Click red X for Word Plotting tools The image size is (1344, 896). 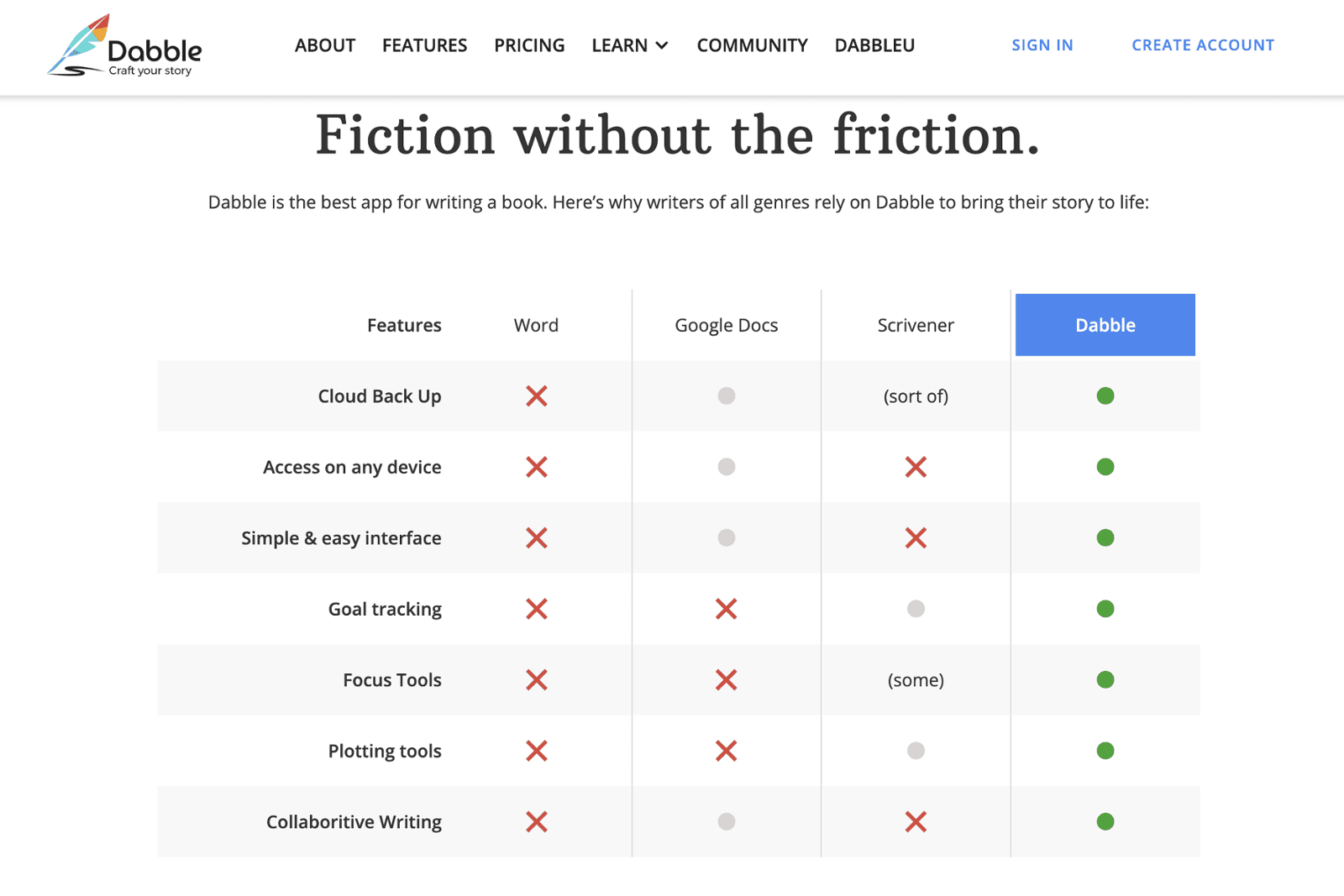pyautogui.click(x=536, y=751)
